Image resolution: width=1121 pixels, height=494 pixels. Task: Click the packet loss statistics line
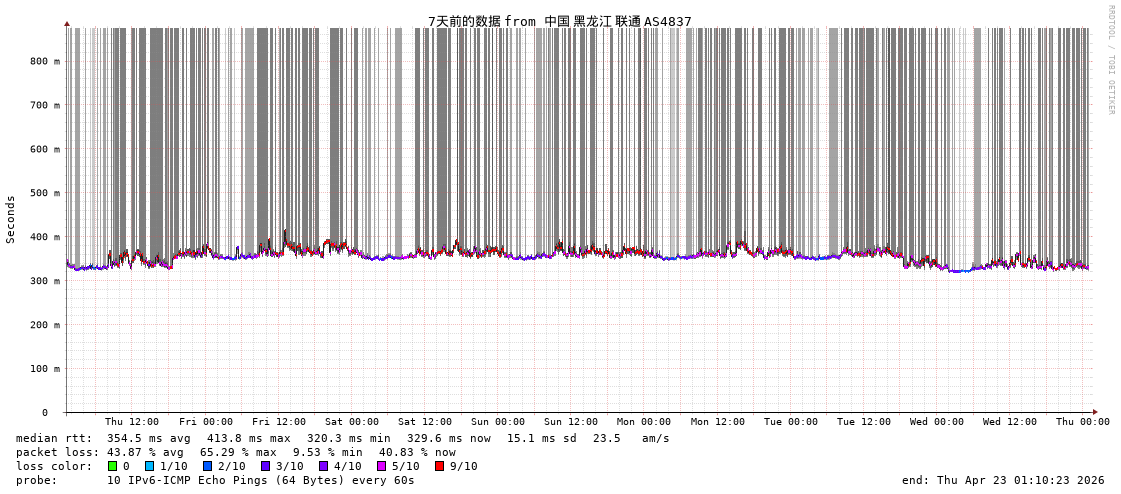pos(235,452)
